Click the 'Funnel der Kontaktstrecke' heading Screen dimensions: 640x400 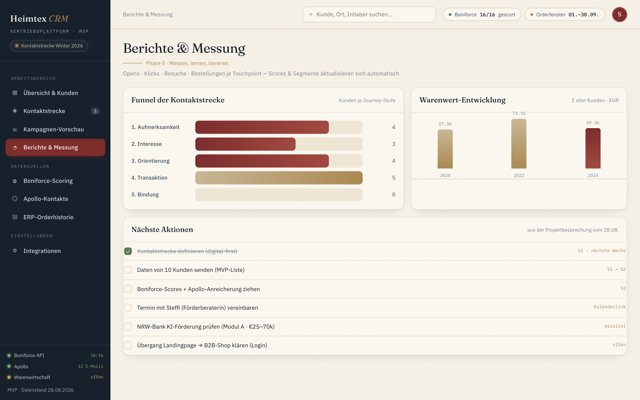[178, 100]
